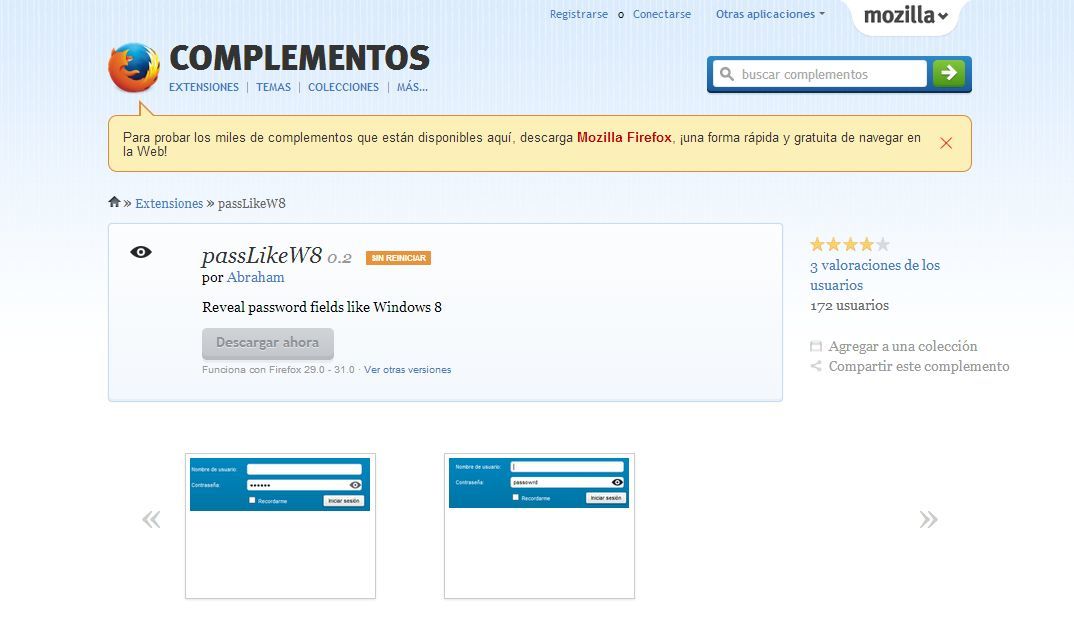The image size is (1074, 622).
Task: Click the green search arrow button
Action: point(949,73)
